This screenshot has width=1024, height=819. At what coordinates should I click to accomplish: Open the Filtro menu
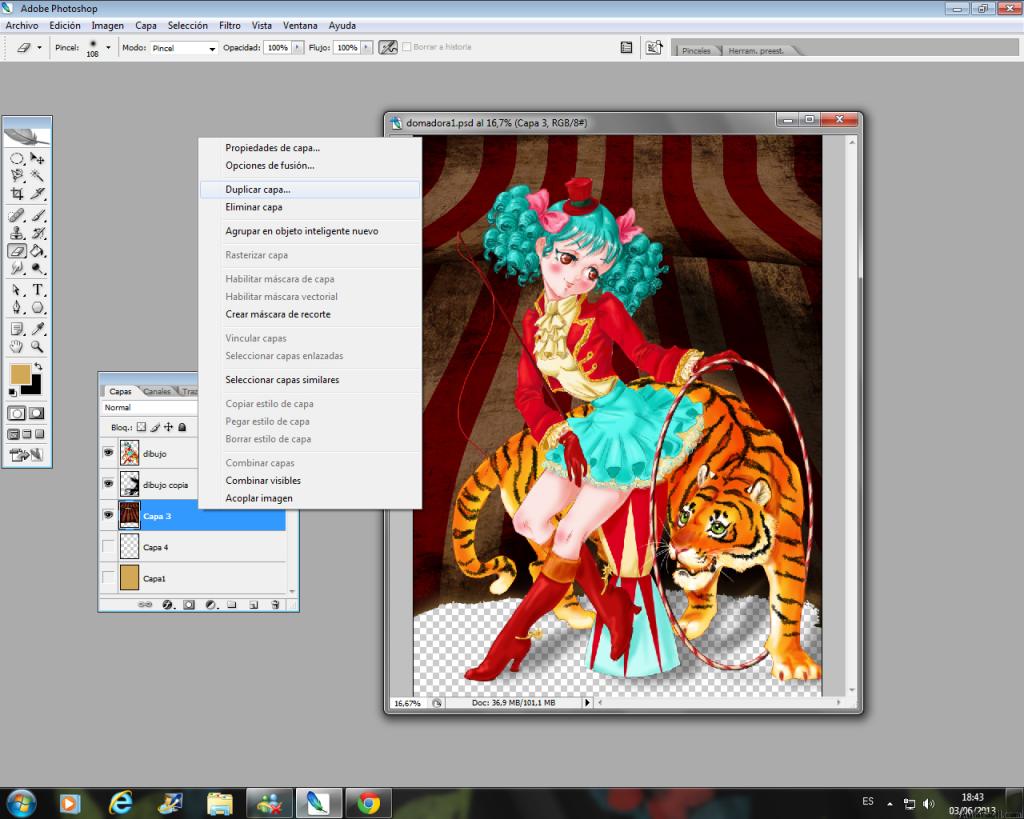[x=230, y=25]
